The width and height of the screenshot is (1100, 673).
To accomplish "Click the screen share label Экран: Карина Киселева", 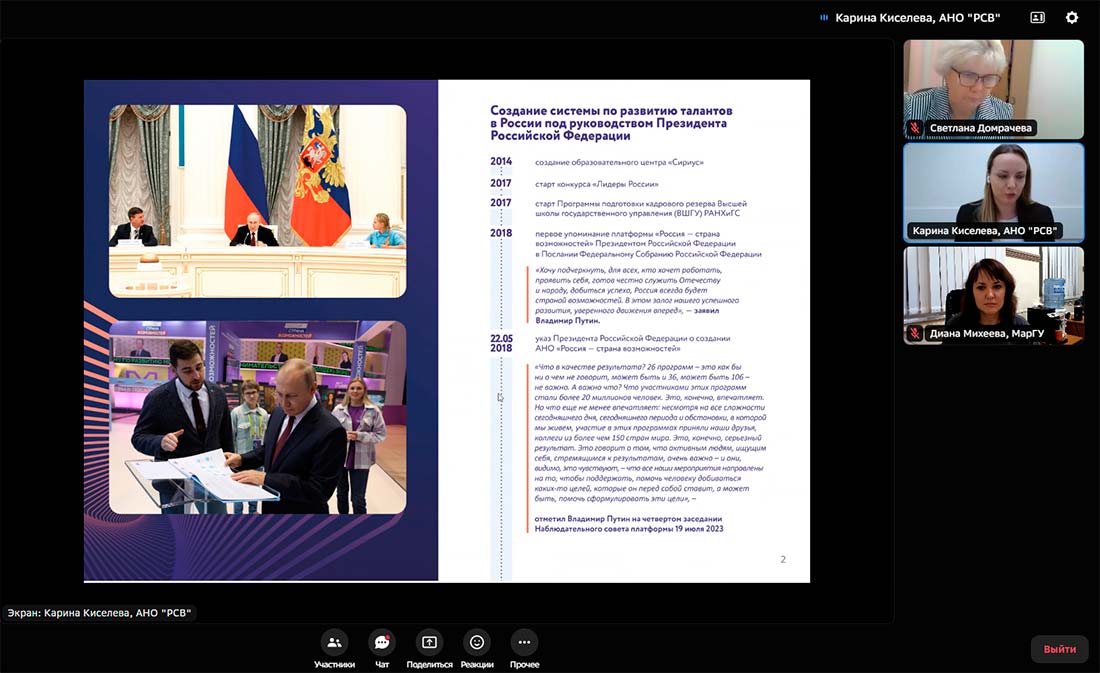I will 99,613.
